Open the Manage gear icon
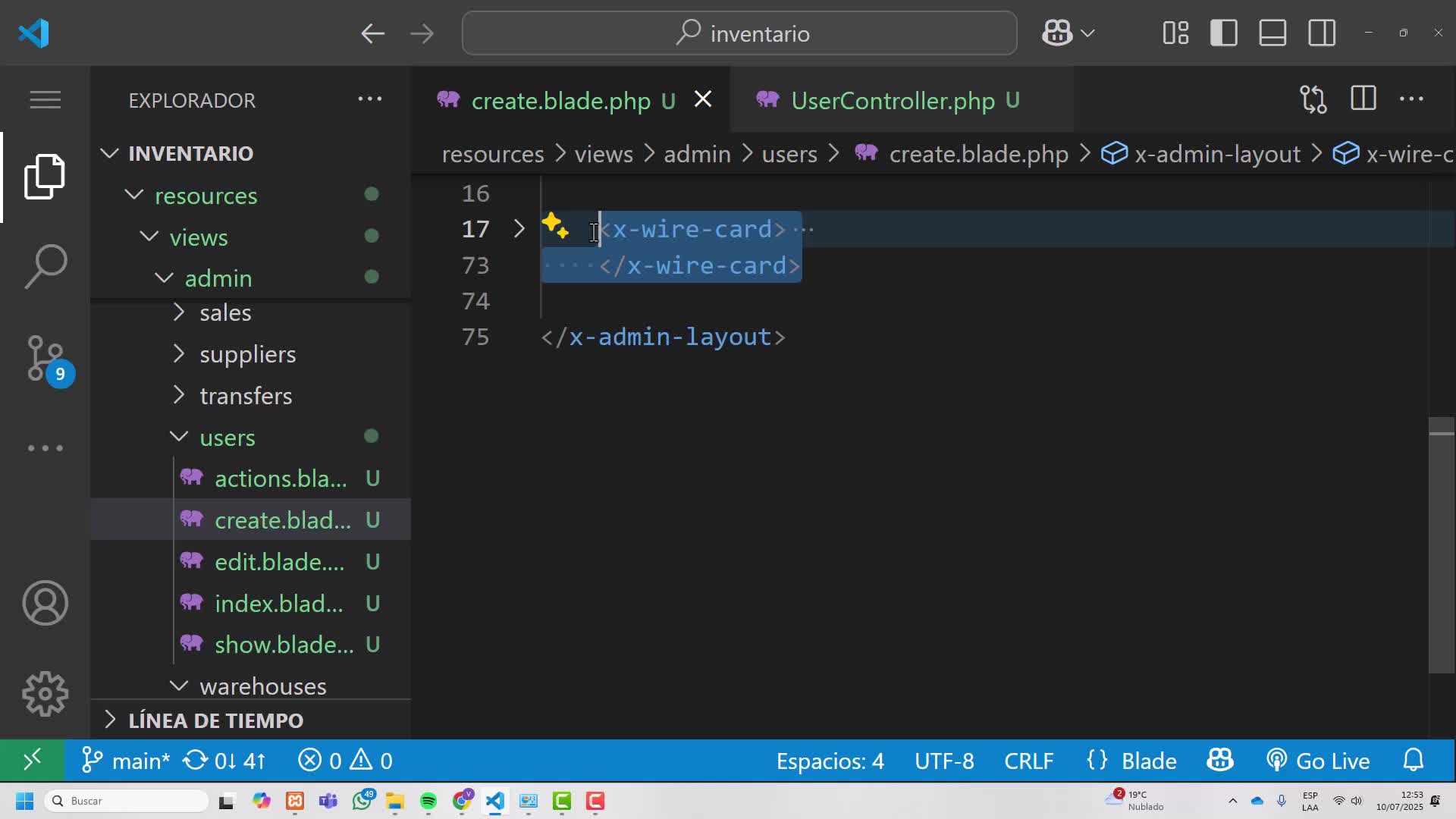This screenshot has width=1456, height=819. [x=45, y=693]
